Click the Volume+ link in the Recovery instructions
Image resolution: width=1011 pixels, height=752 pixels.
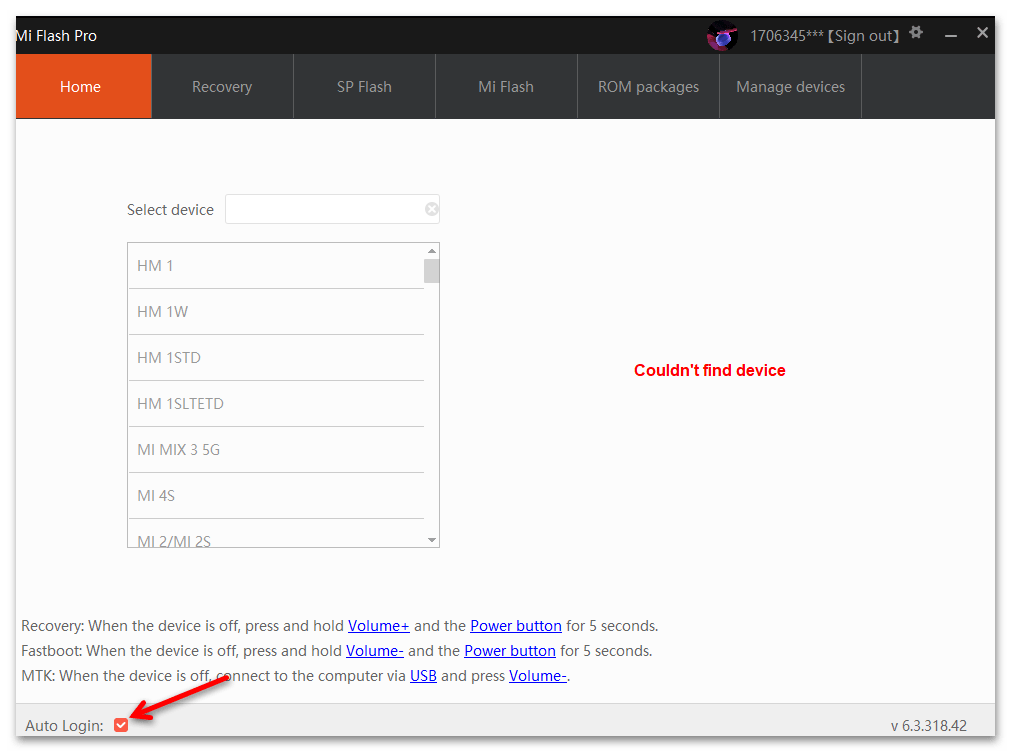pos(378,626)
